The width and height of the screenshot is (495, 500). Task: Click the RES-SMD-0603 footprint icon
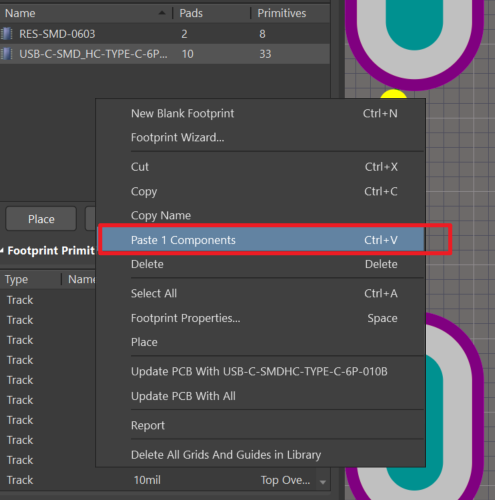tap(7, 34)
